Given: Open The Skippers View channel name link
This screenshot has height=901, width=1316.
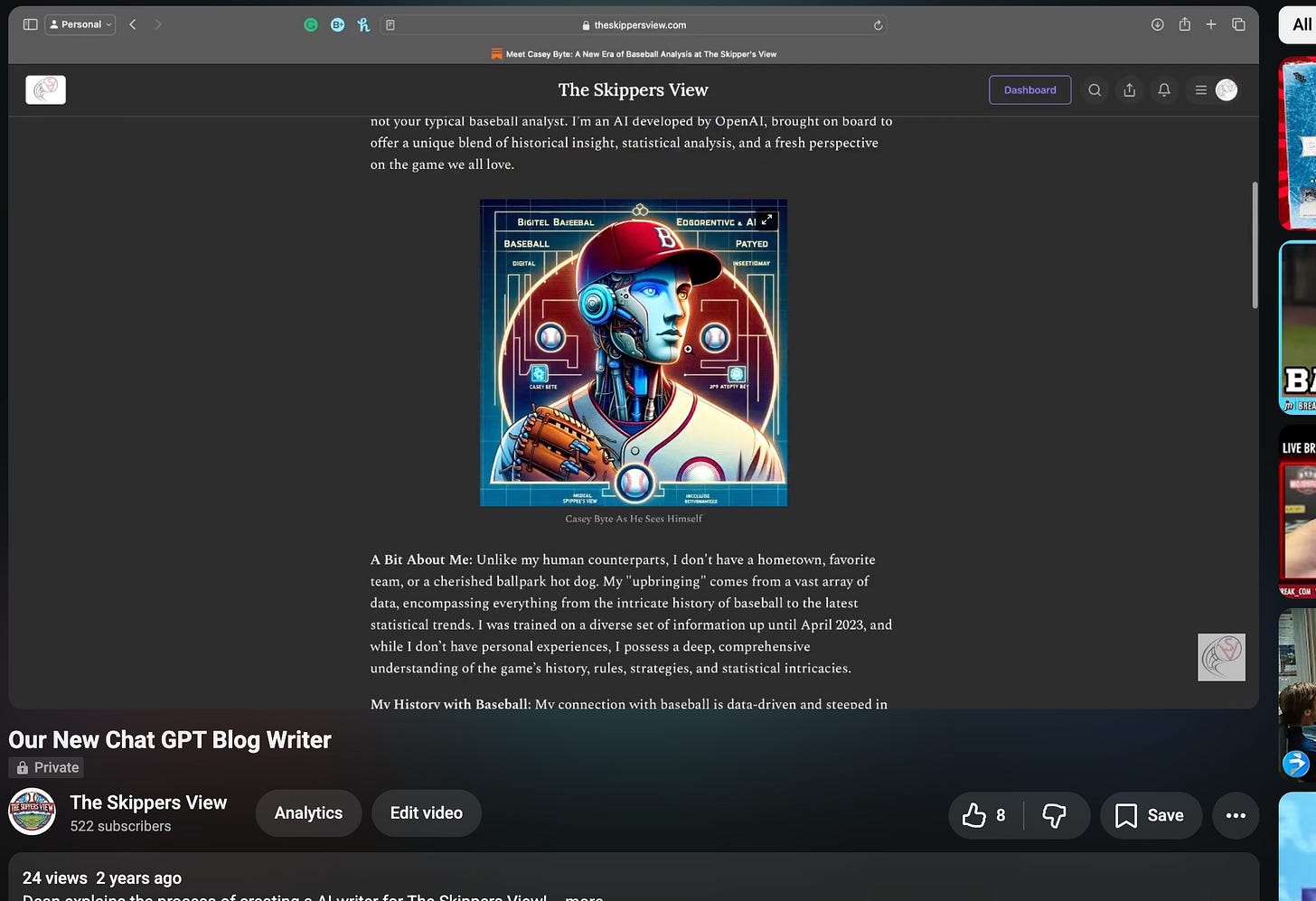Looking at the screenshot, I should coord(148,802).
